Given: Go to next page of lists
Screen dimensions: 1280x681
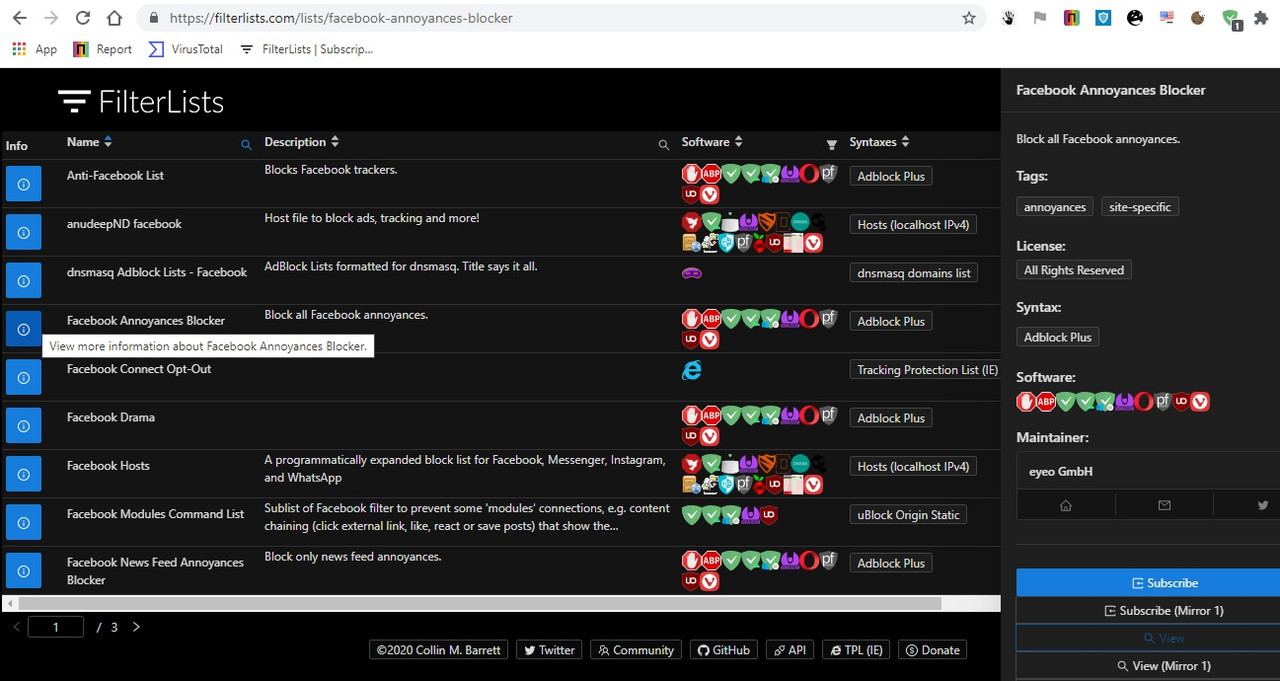Looking at the screenshot, I should [x=137, y=627].
